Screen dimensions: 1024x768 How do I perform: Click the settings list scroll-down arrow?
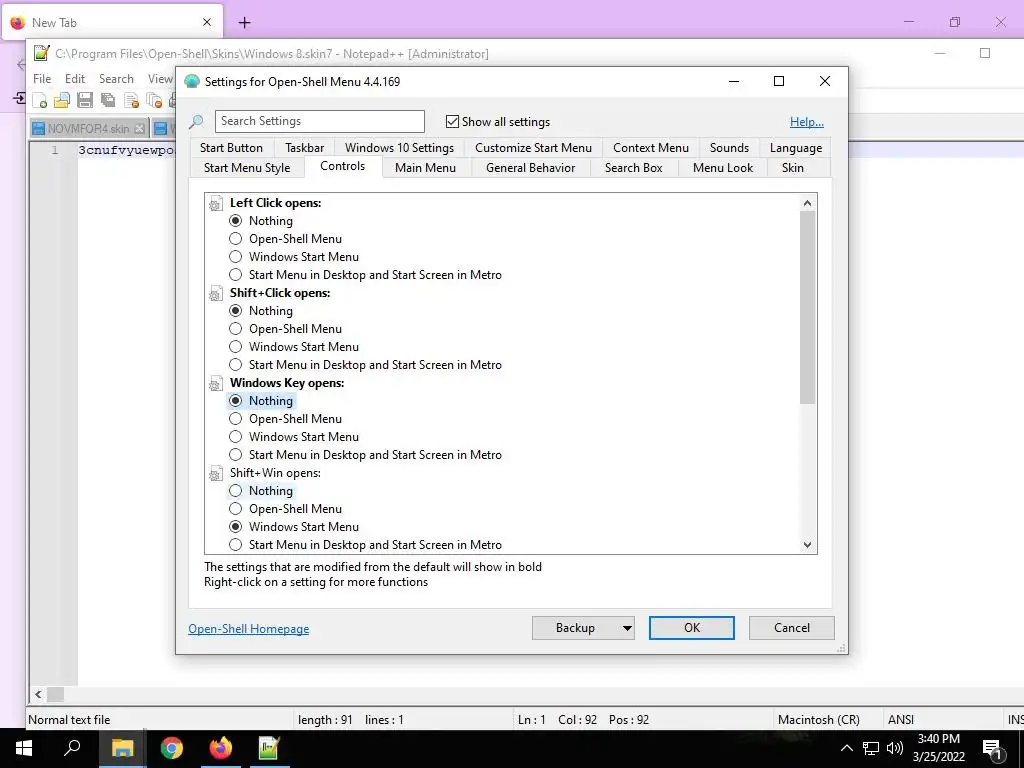(808, 545)
